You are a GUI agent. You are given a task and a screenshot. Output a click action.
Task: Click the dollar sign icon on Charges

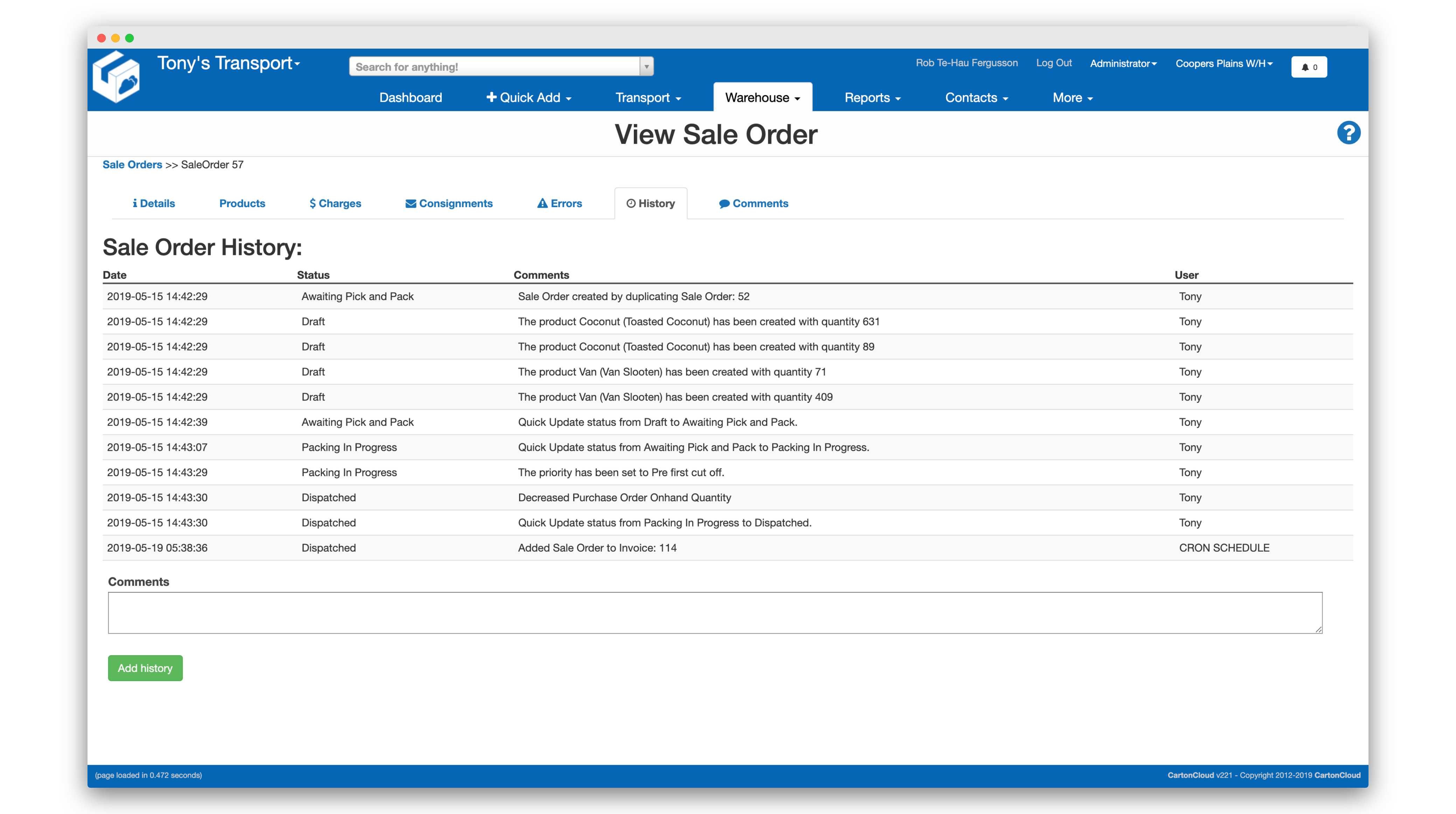pyautogui.click(x=313, y=203)
